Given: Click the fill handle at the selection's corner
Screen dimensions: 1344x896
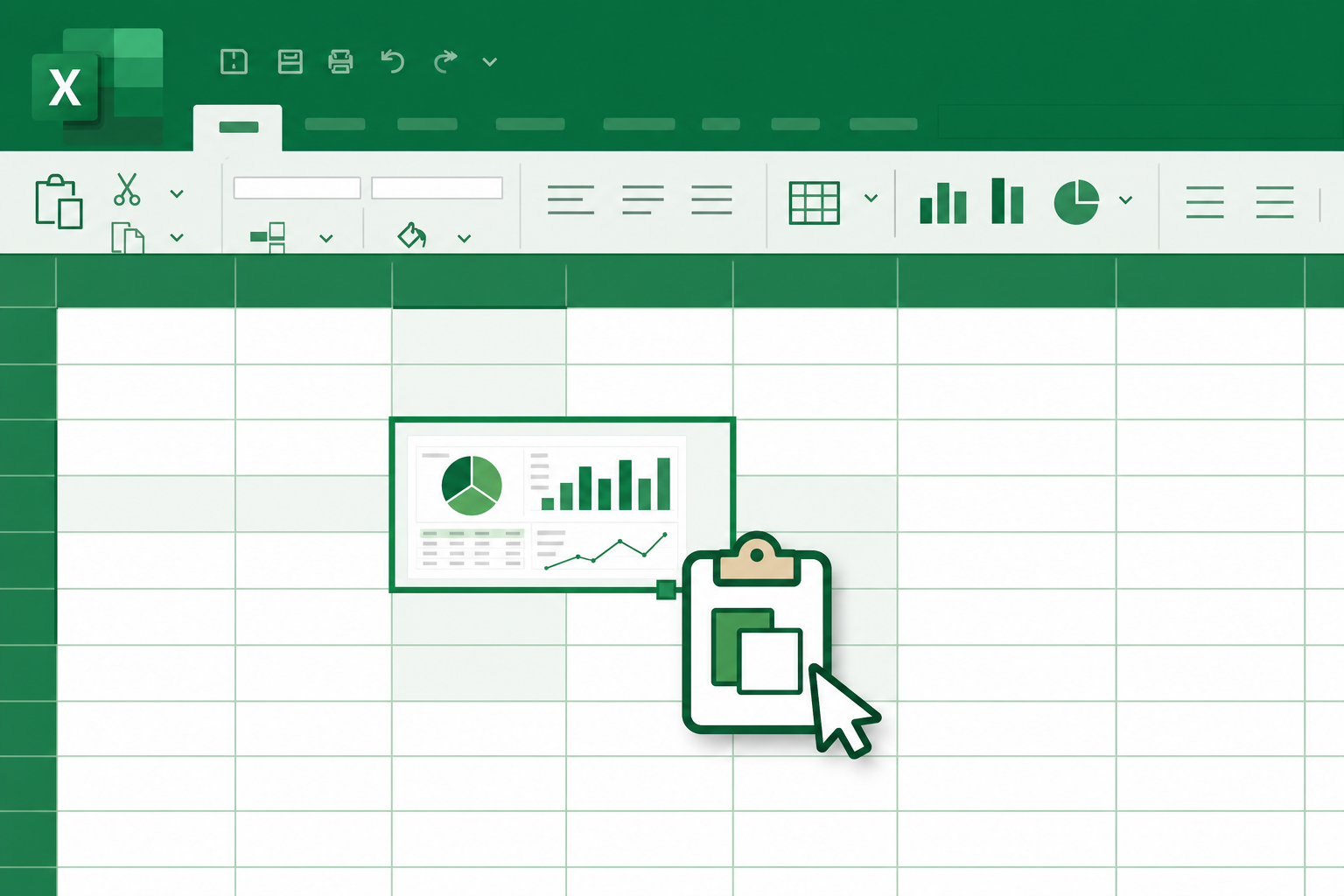Looking at the screenshot, I should (x=666, y=590).
